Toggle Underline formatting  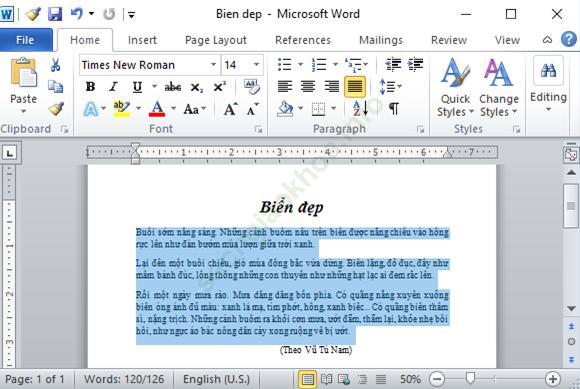137,87
